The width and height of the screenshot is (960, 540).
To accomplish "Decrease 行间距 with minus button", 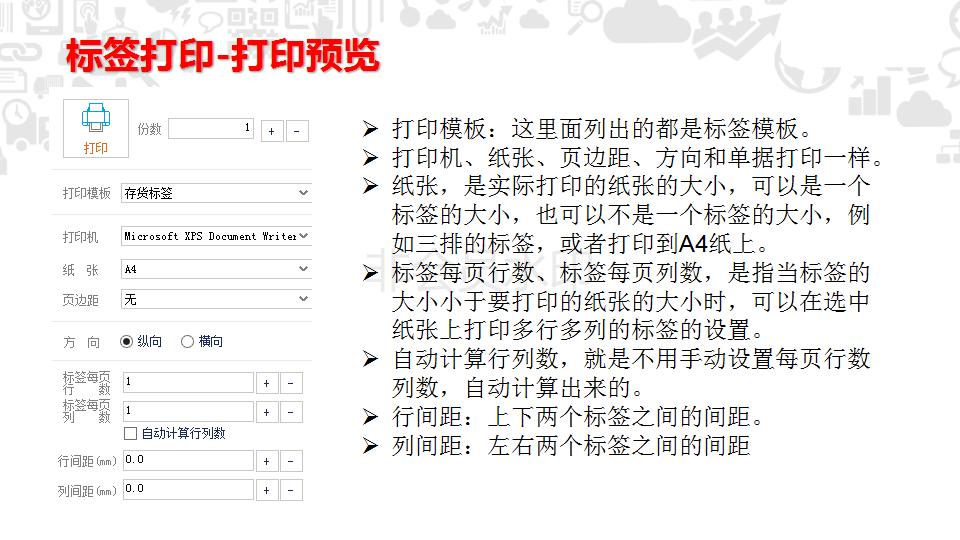I will click(291, 461).
